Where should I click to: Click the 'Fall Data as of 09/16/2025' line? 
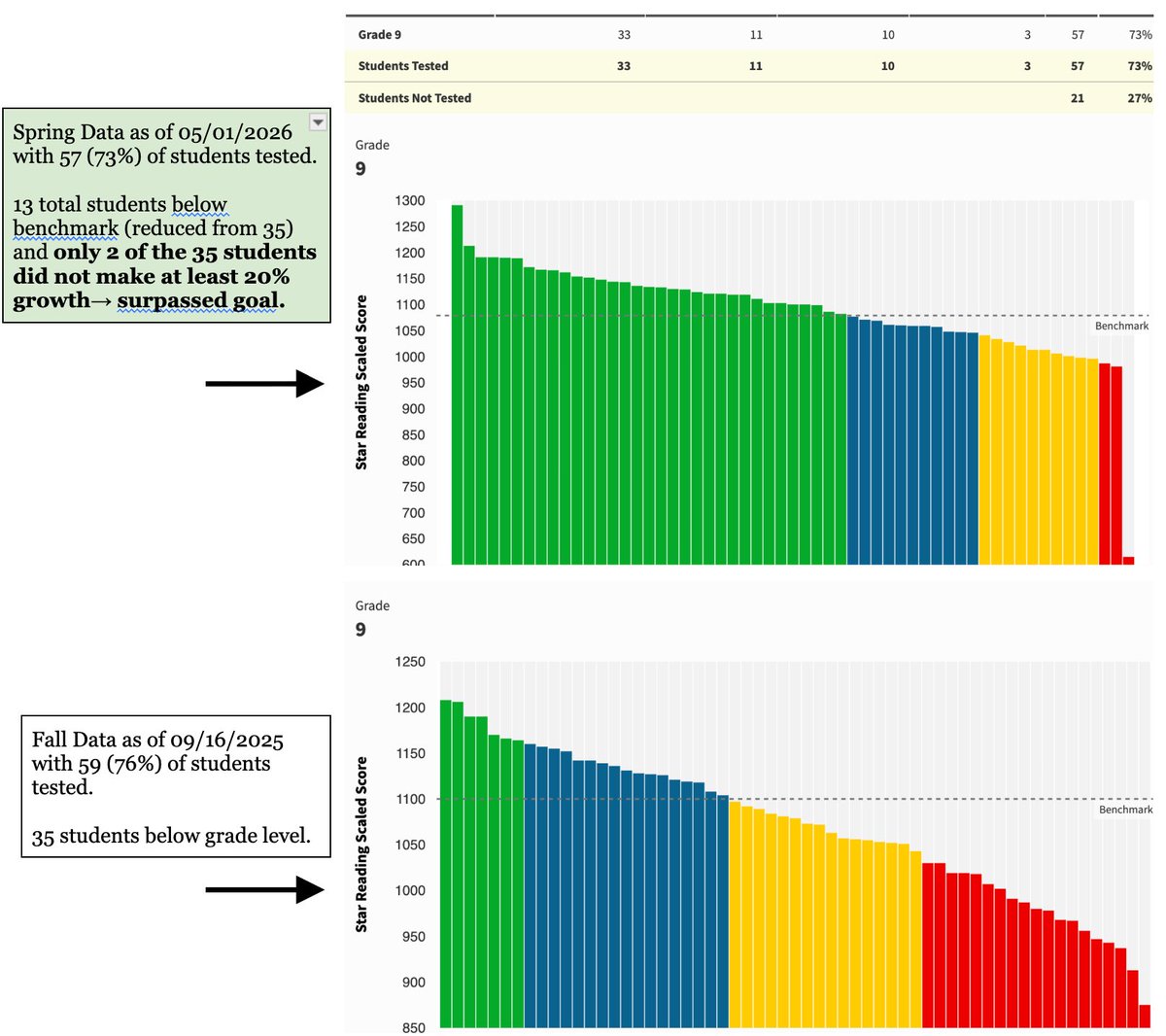(x=157, y=741)
